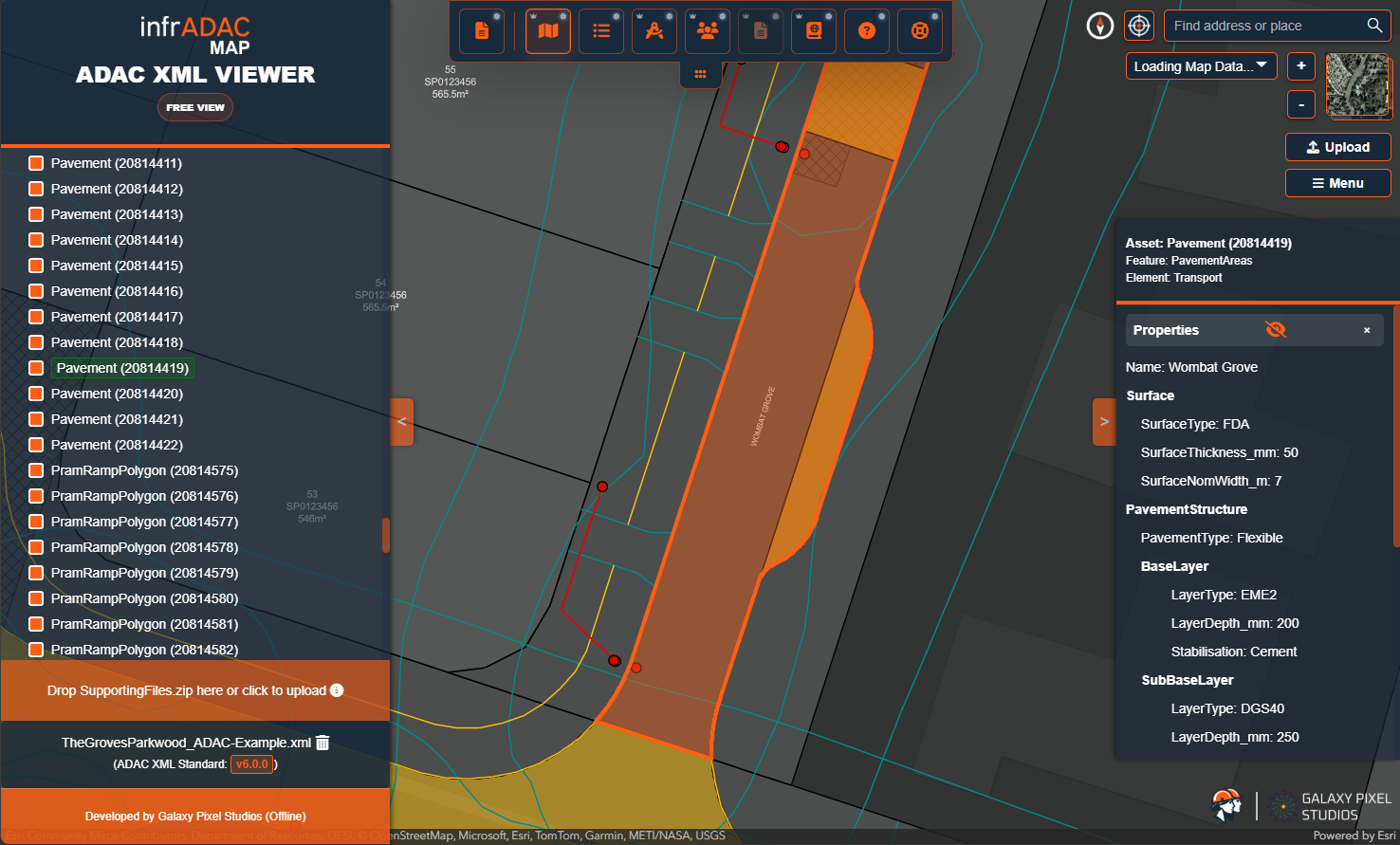Collapse the right panel with arrow tab
This screenshot has height=845, width=1400.
1104,422
